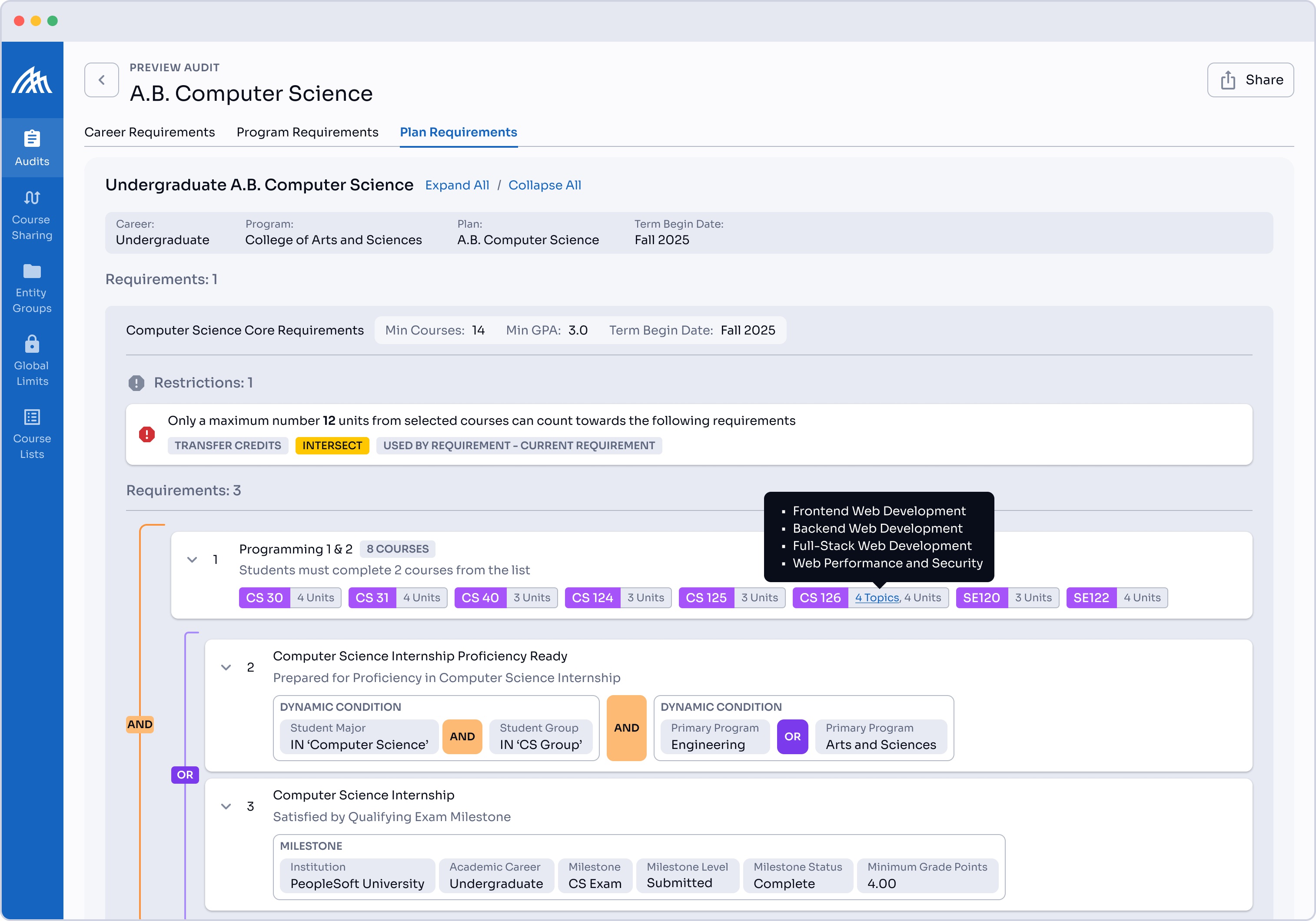Open Course Lists in sidebar
This screenshot has height=921, width=1316.
(x=32, y=434)
